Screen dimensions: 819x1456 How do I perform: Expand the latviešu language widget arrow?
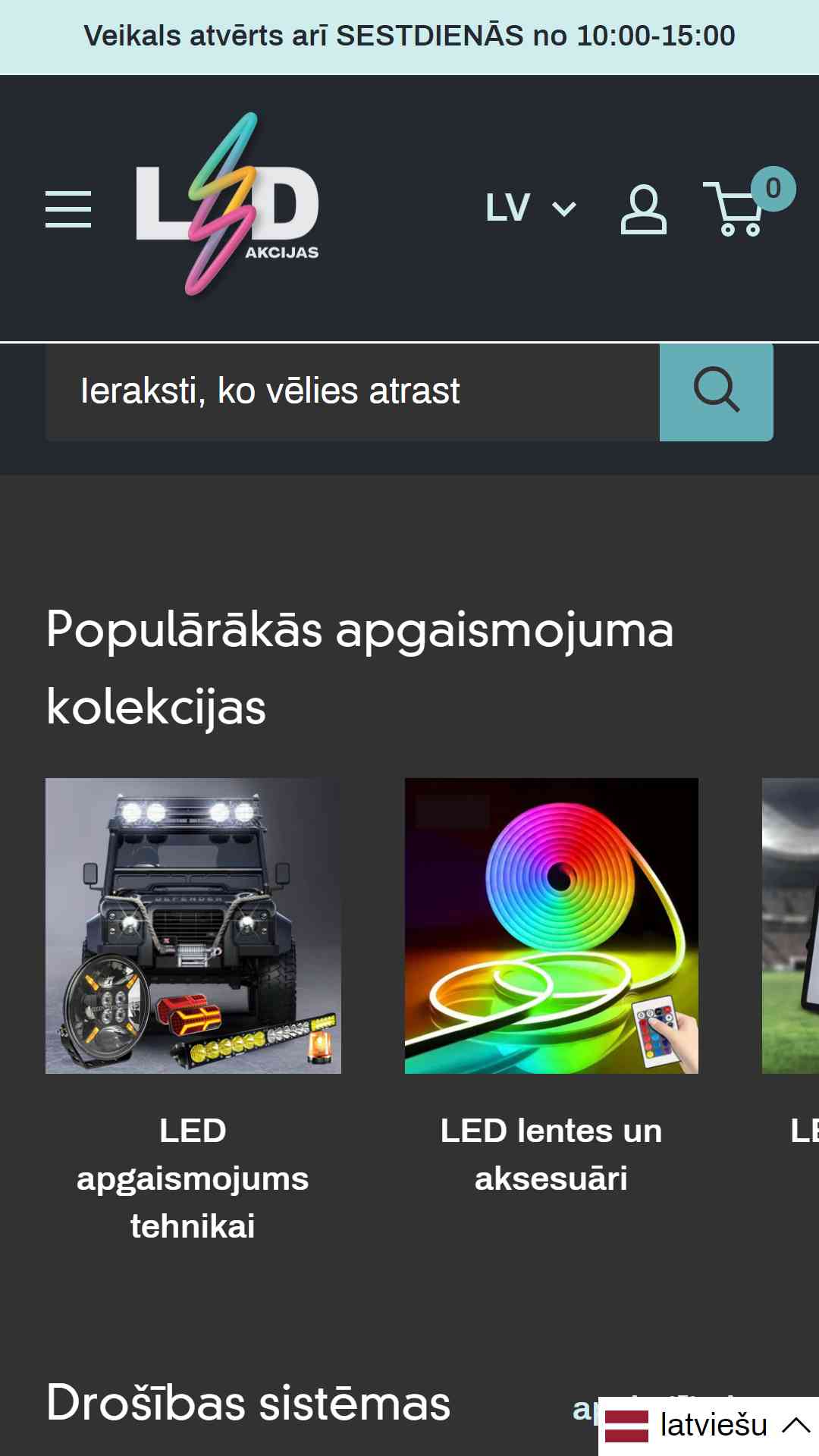(x=796, y=1426)
